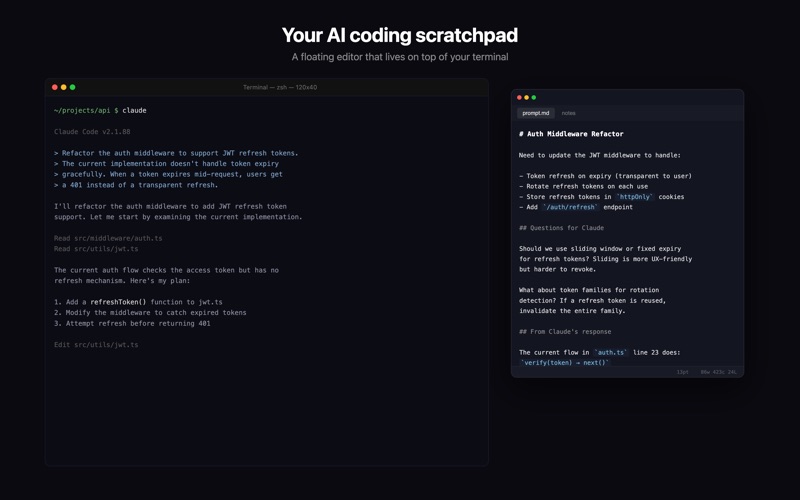This screenshot has height=500, width=800.
Task: Click 'Read src/utils/jwt.ts' line
Action: tap(96, 249)
